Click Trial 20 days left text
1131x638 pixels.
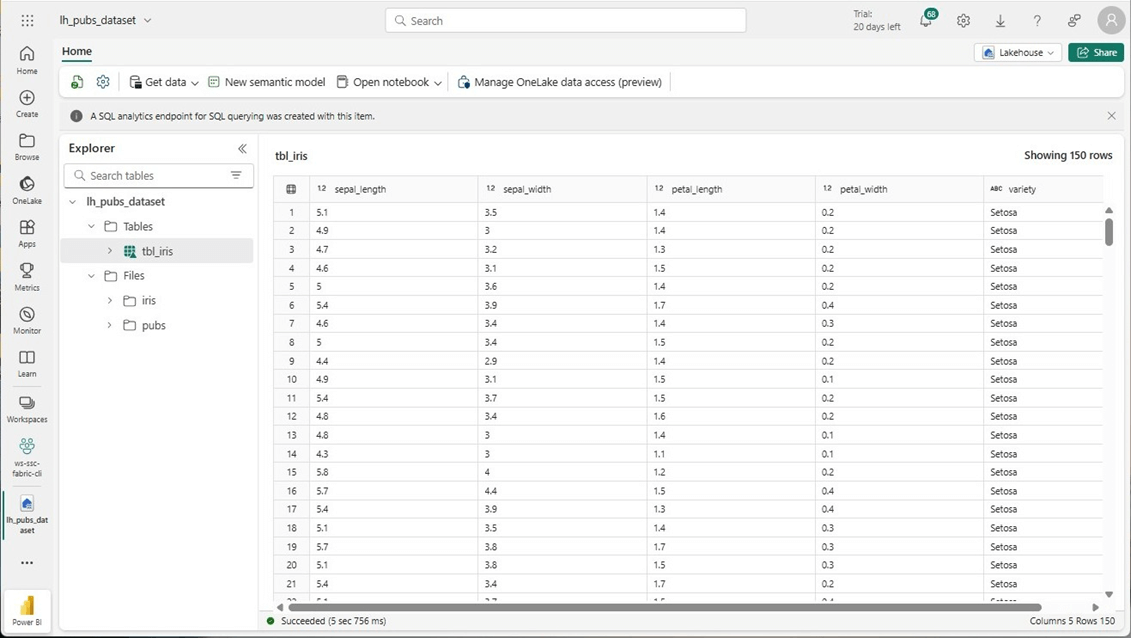pyautogui.click(x=876, y=20)
